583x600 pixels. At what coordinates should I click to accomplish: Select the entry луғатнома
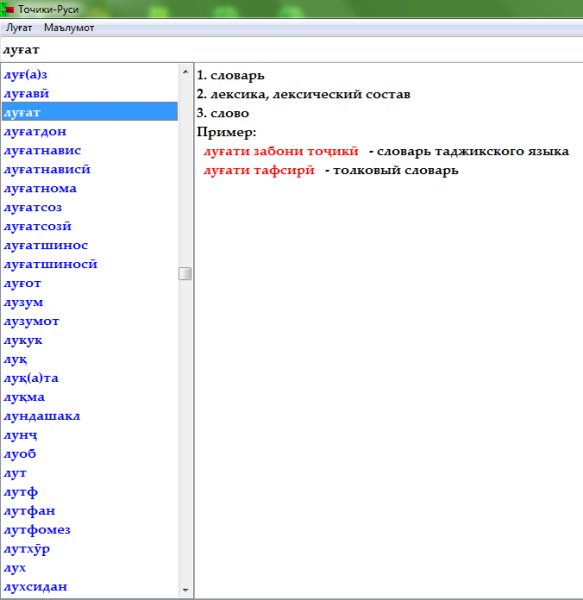point(40,188)
